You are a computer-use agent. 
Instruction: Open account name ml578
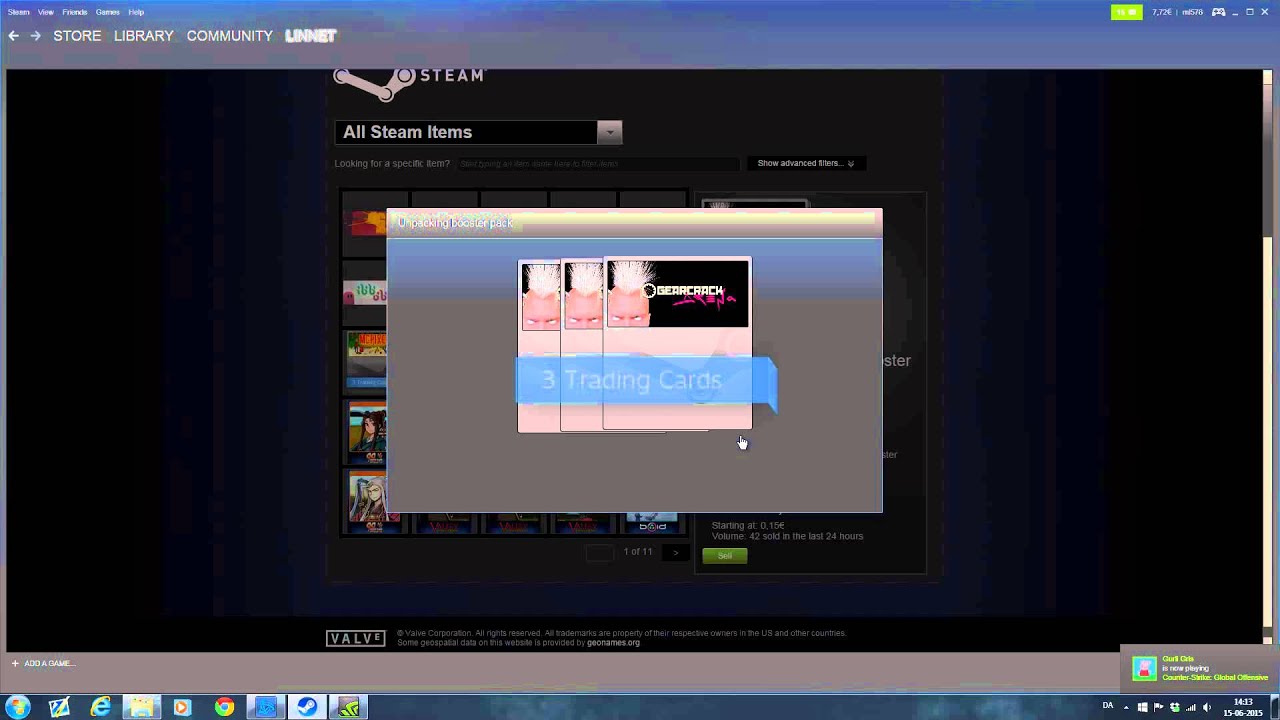click(1192, 12)
